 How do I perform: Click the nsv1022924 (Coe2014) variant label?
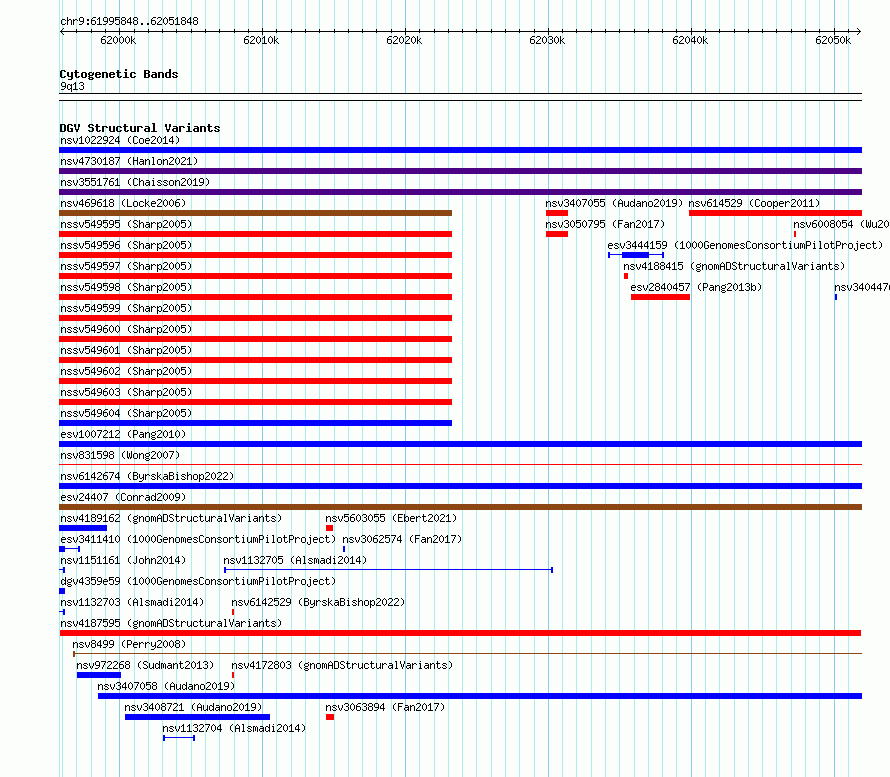(x=120, y=140)
